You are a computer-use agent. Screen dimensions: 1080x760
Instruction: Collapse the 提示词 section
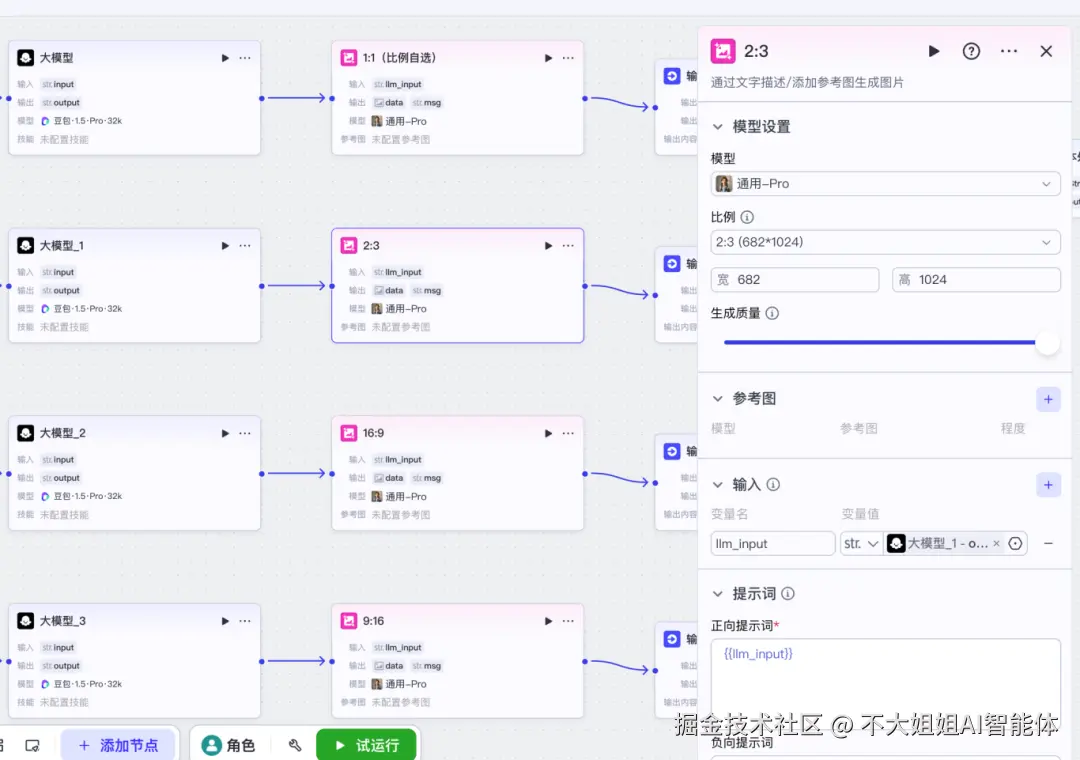point(718,594)
